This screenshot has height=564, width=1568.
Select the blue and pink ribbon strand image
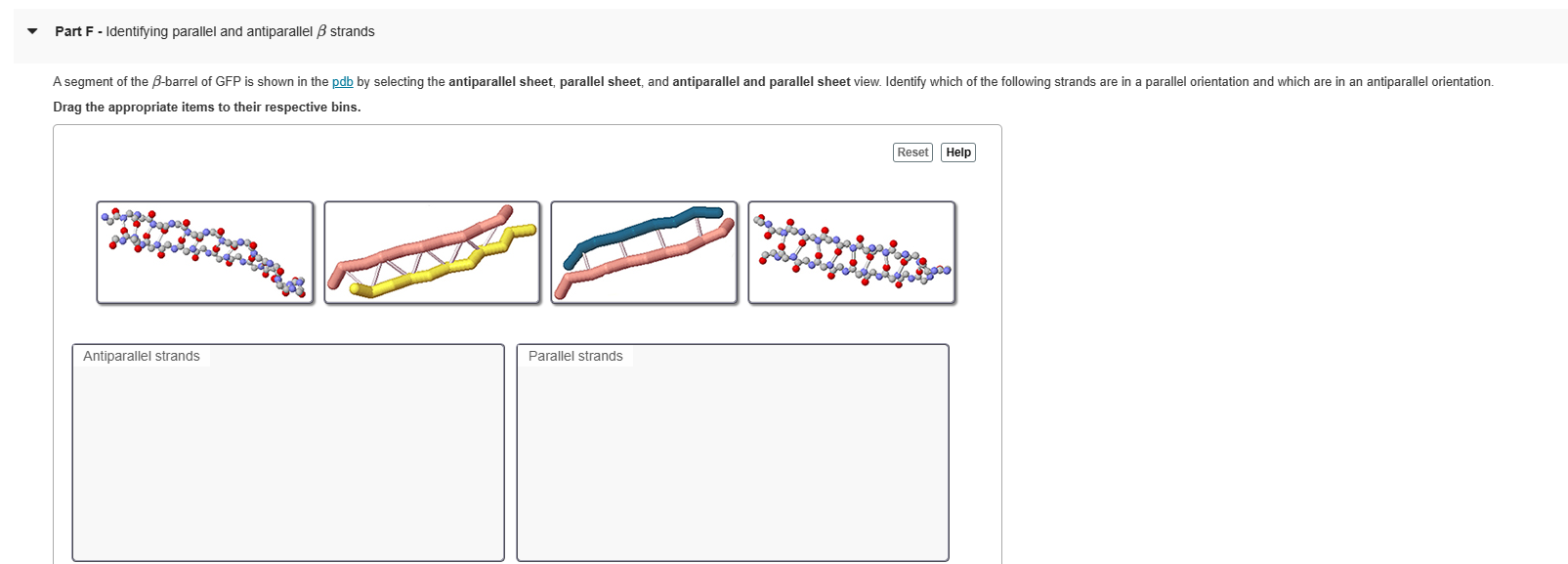(x=644, y=253)
